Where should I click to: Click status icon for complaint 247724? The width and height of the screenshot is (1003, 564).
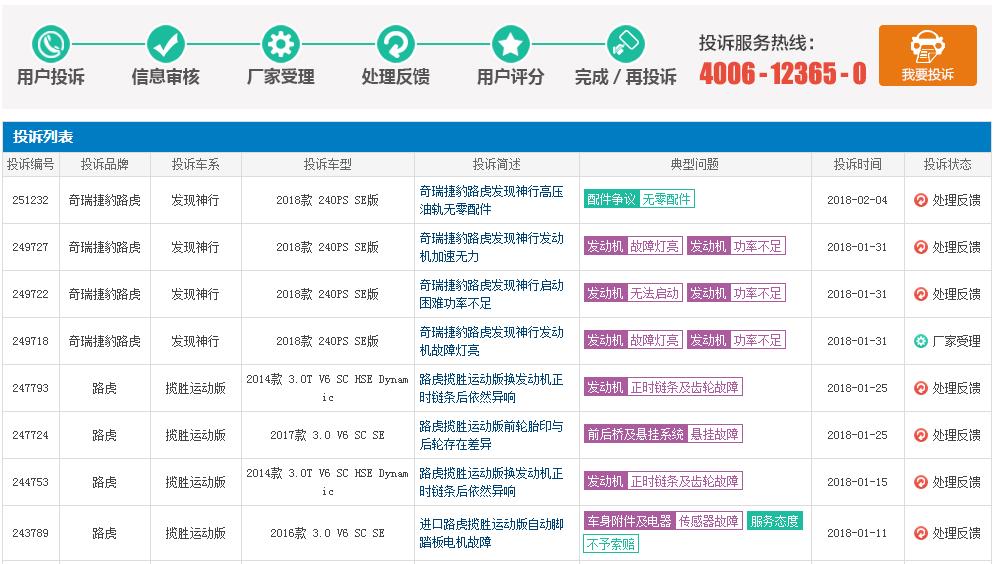point(920,435)
